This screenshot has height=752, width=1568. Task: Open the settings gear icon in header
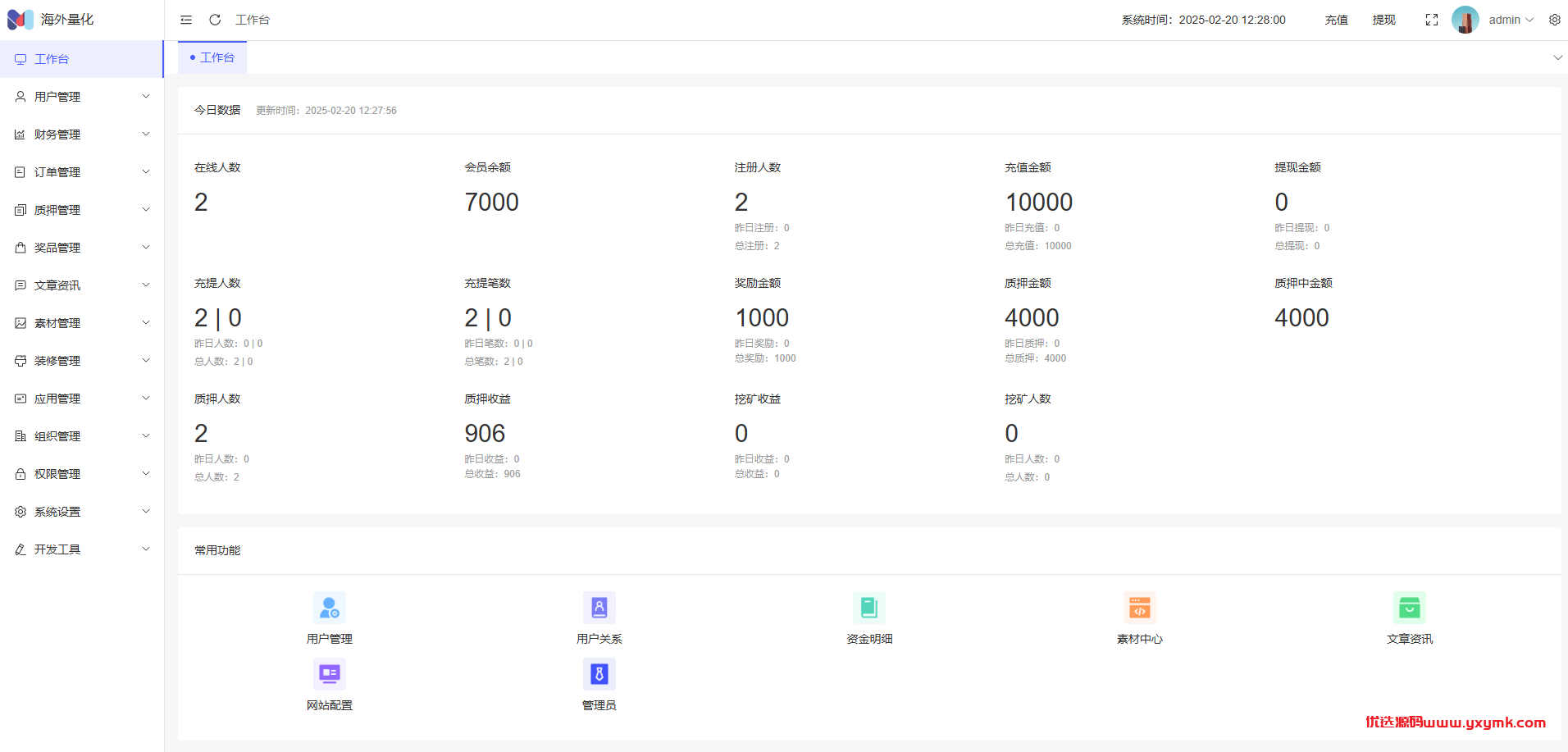pos(1555,20)
